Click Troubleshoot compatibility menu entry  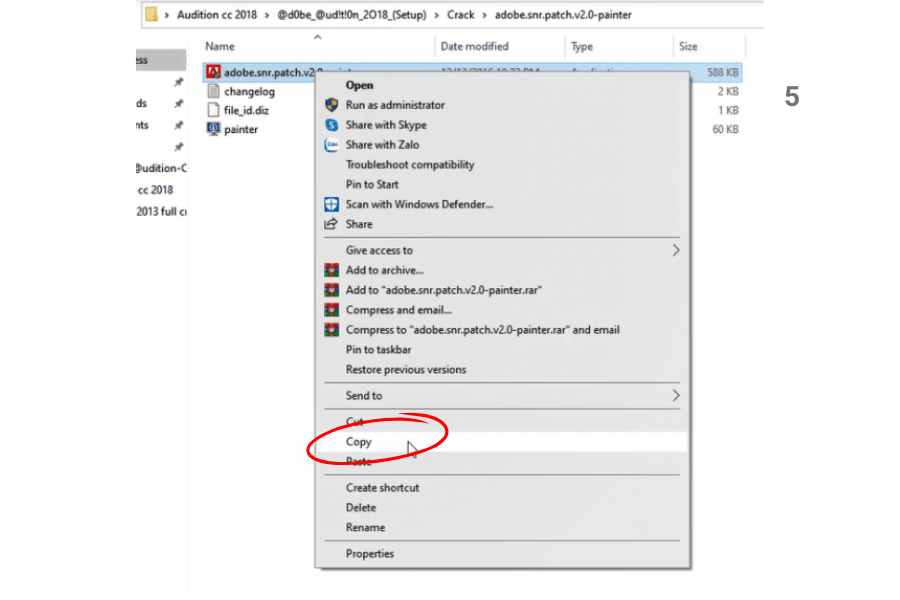pyautogui.click(x=410, y=165)
